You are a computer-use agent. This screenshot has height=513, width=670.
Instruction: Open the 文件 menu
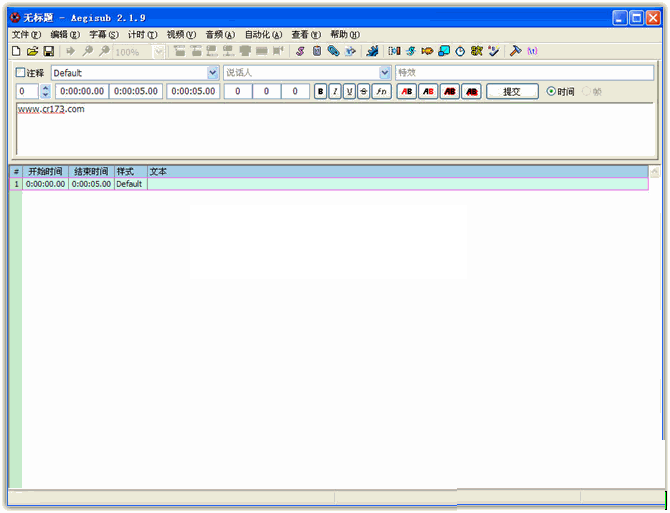[26, 34]
